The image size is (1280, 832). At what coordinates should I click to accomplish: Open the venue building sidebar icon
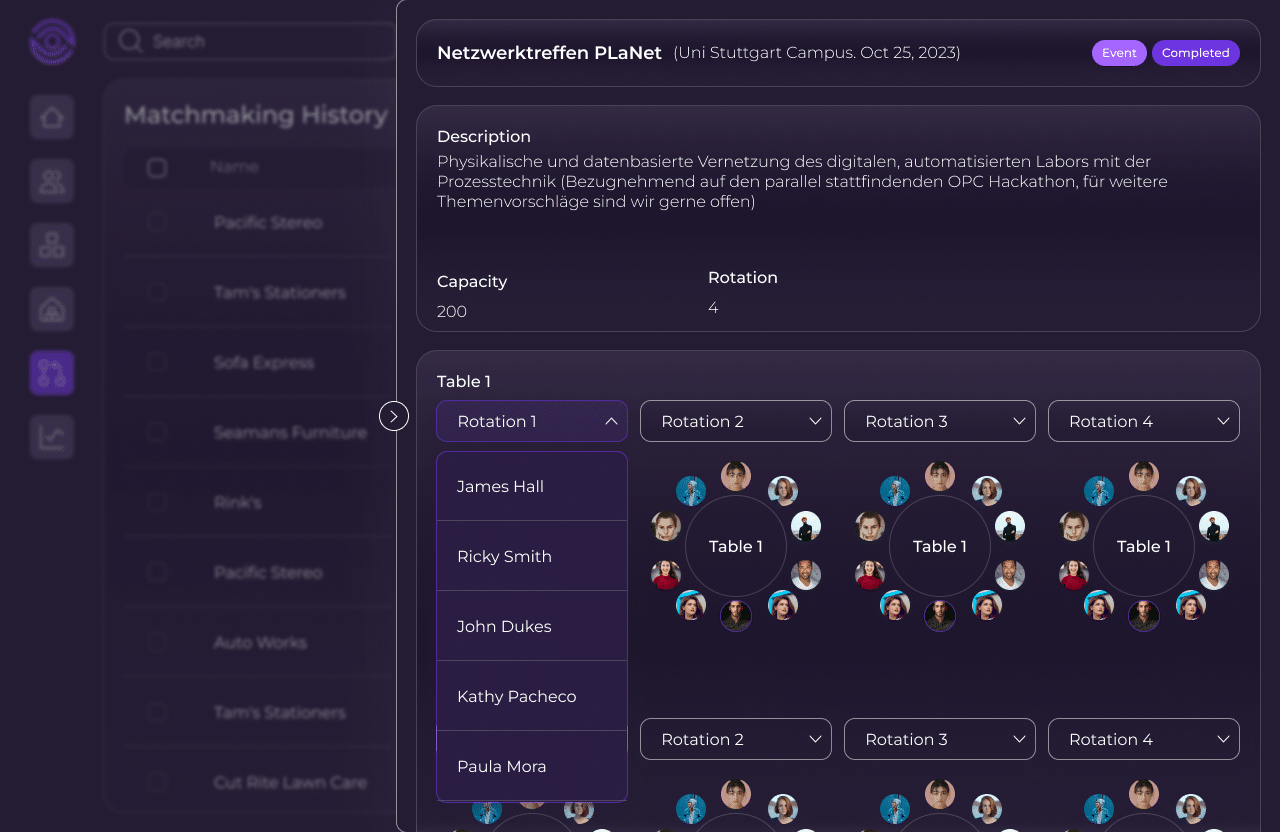52,309
